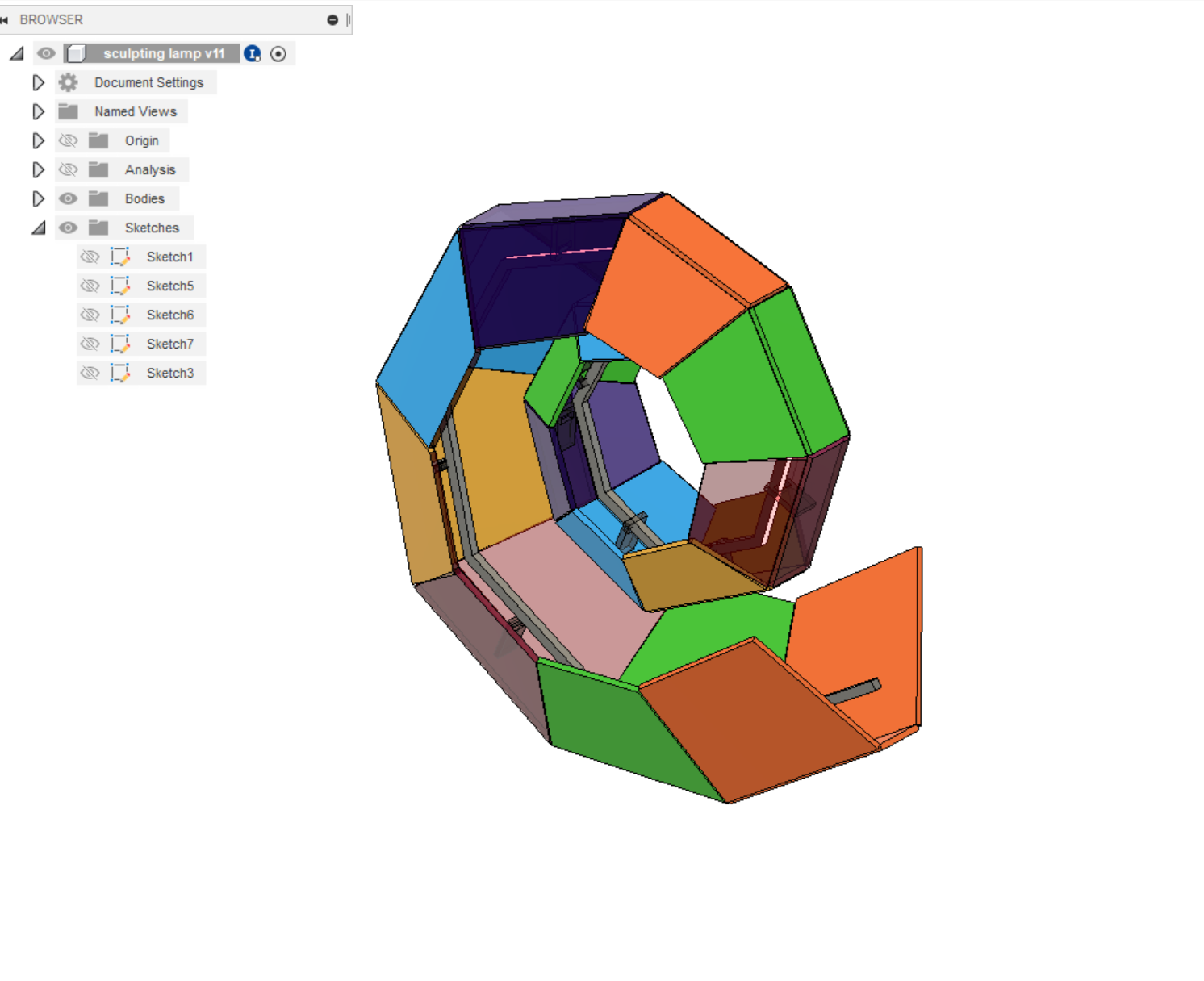
Task: Click the Sketches folder icon
Action: (x=97, y=228)
